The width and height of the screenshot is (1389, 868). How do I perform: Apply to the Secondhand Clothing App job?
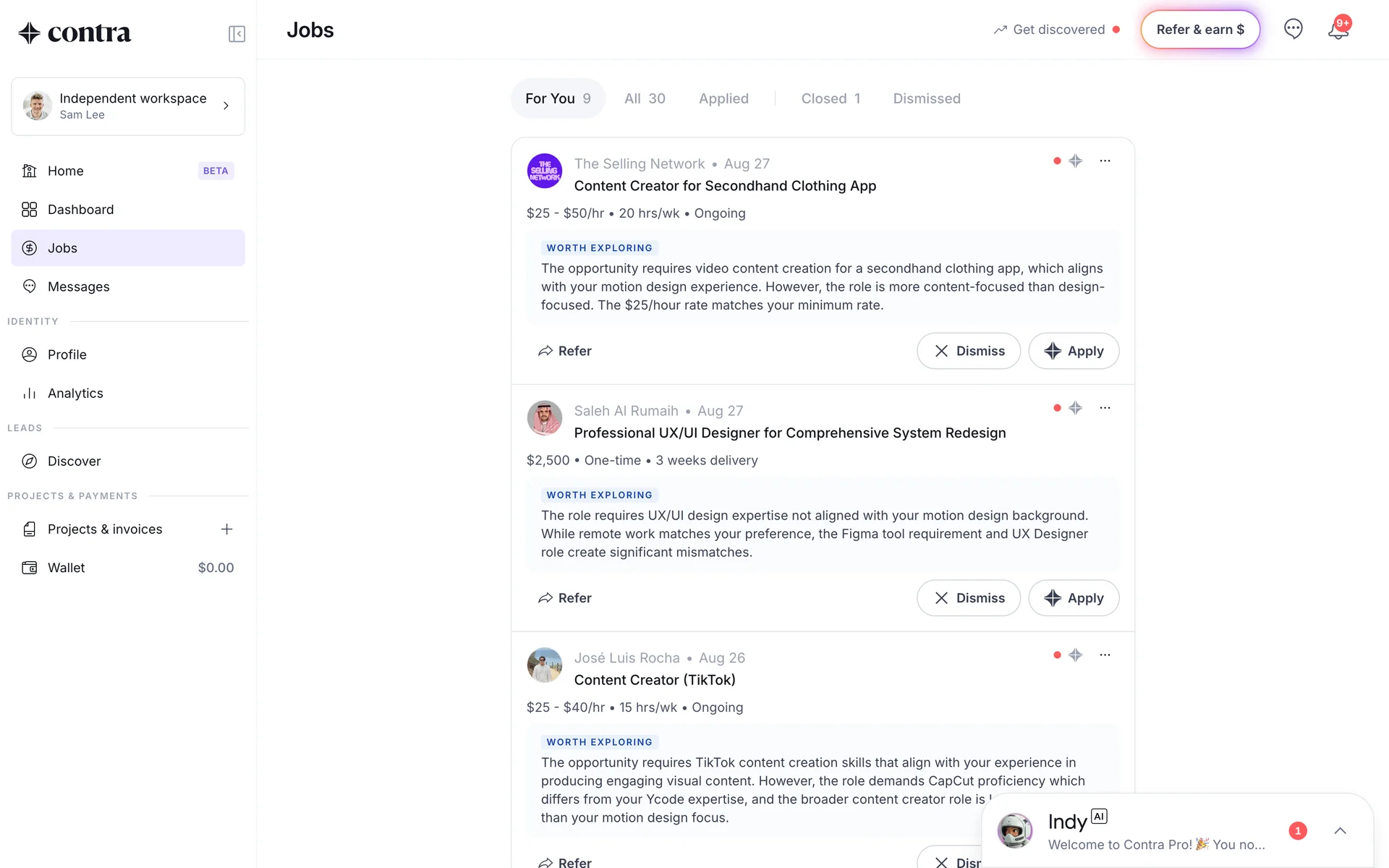[x=1074, y=352]
